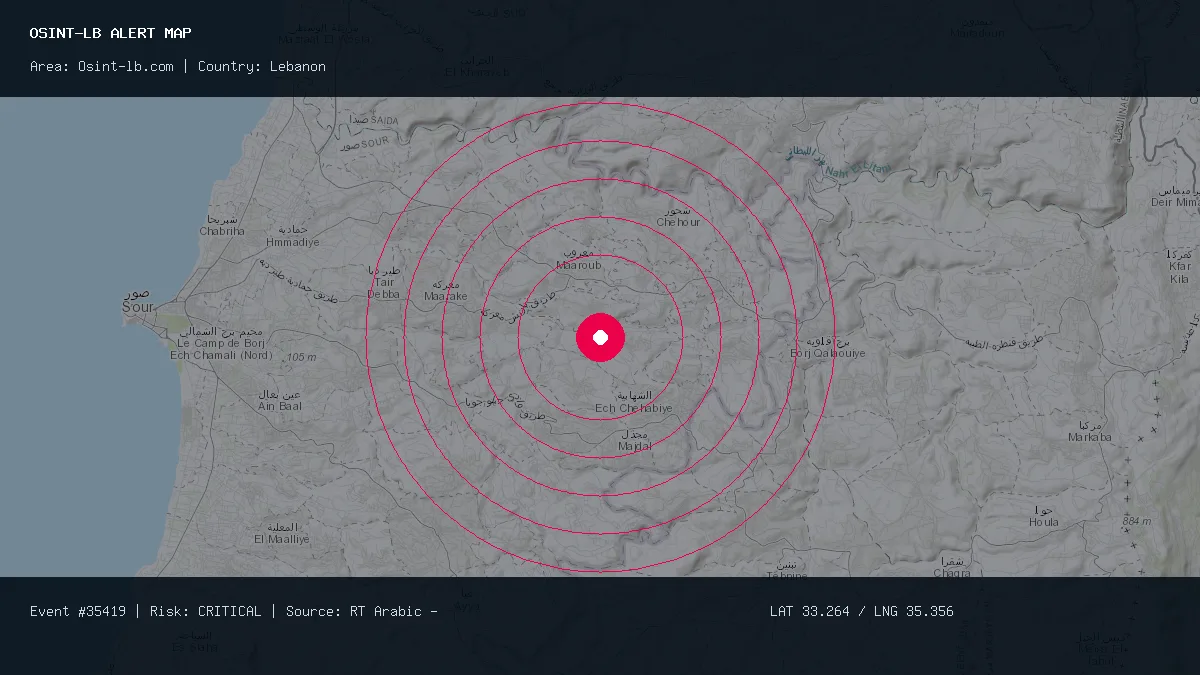Click the Event #35419 label
Screen dimensions: 1200x675
coord(78,611)
